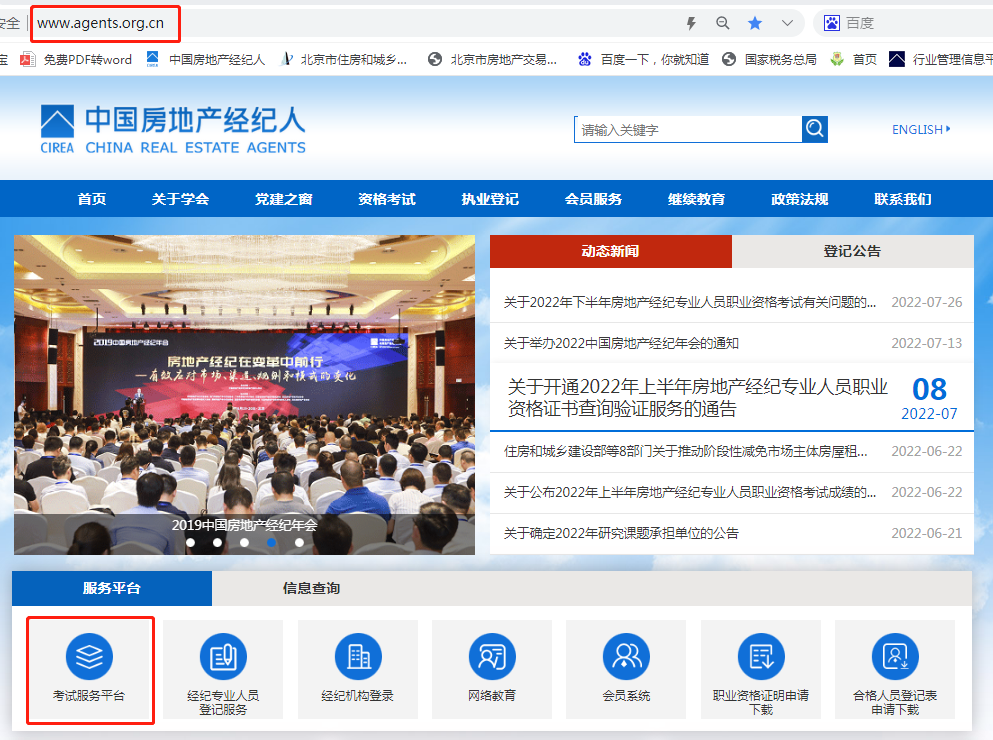Open the 资格考试 navigation menu
The width and height of the screenshot is (993, 740).
[x=387, y=199]
